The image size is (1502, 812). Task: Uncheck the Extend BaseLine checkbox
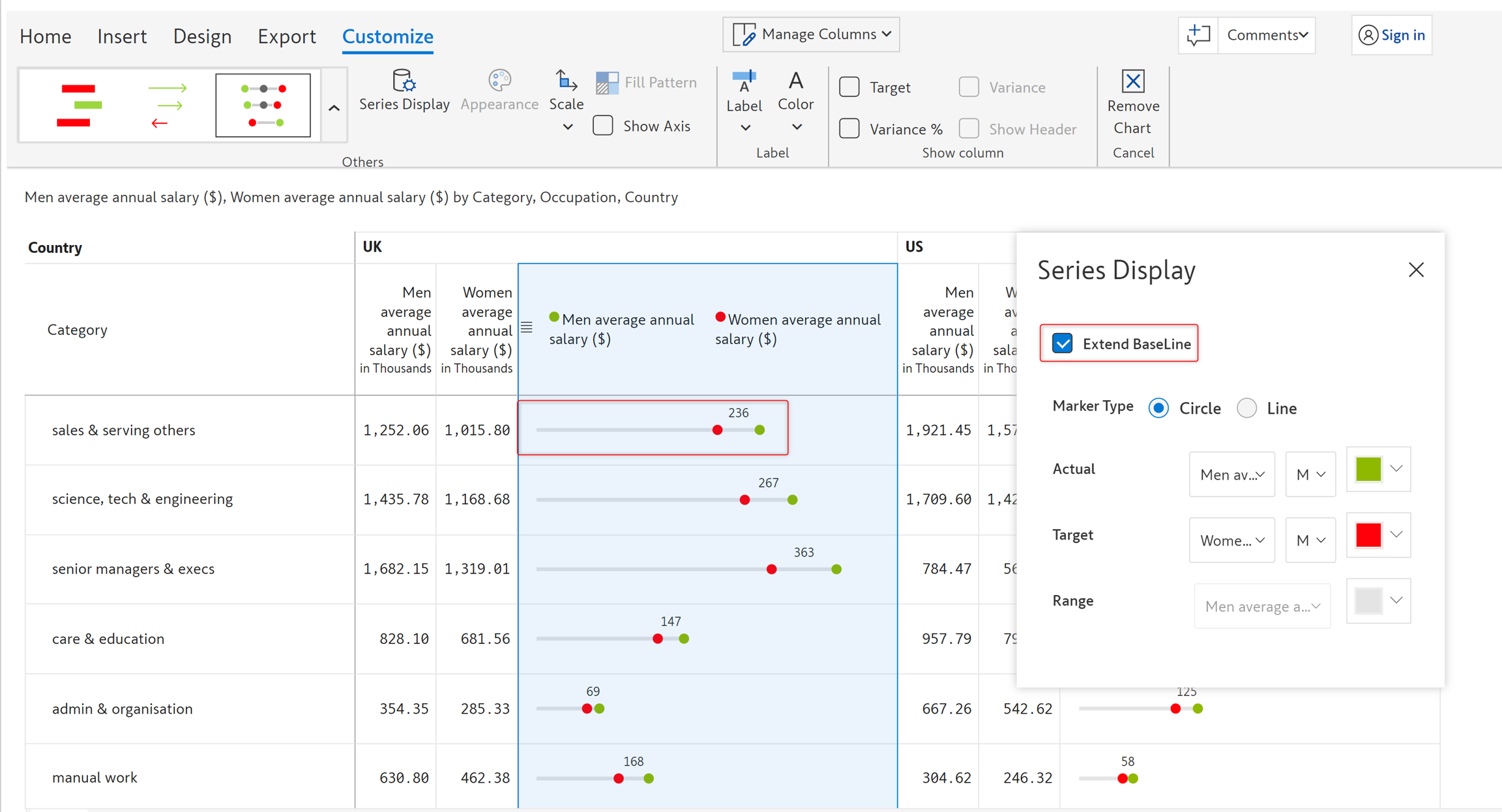click(1063, 343)
